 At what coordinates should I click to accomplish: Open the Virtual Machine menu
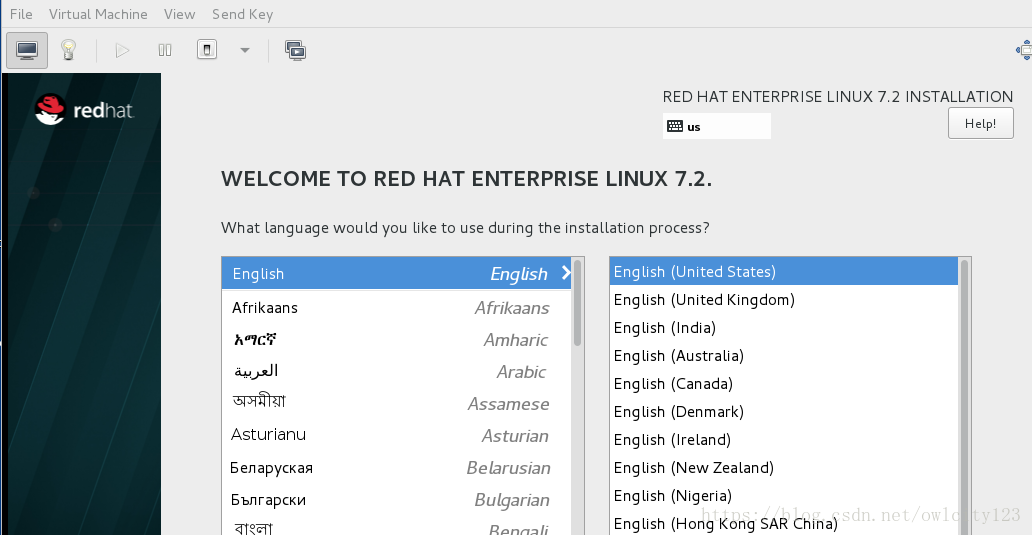98,14
